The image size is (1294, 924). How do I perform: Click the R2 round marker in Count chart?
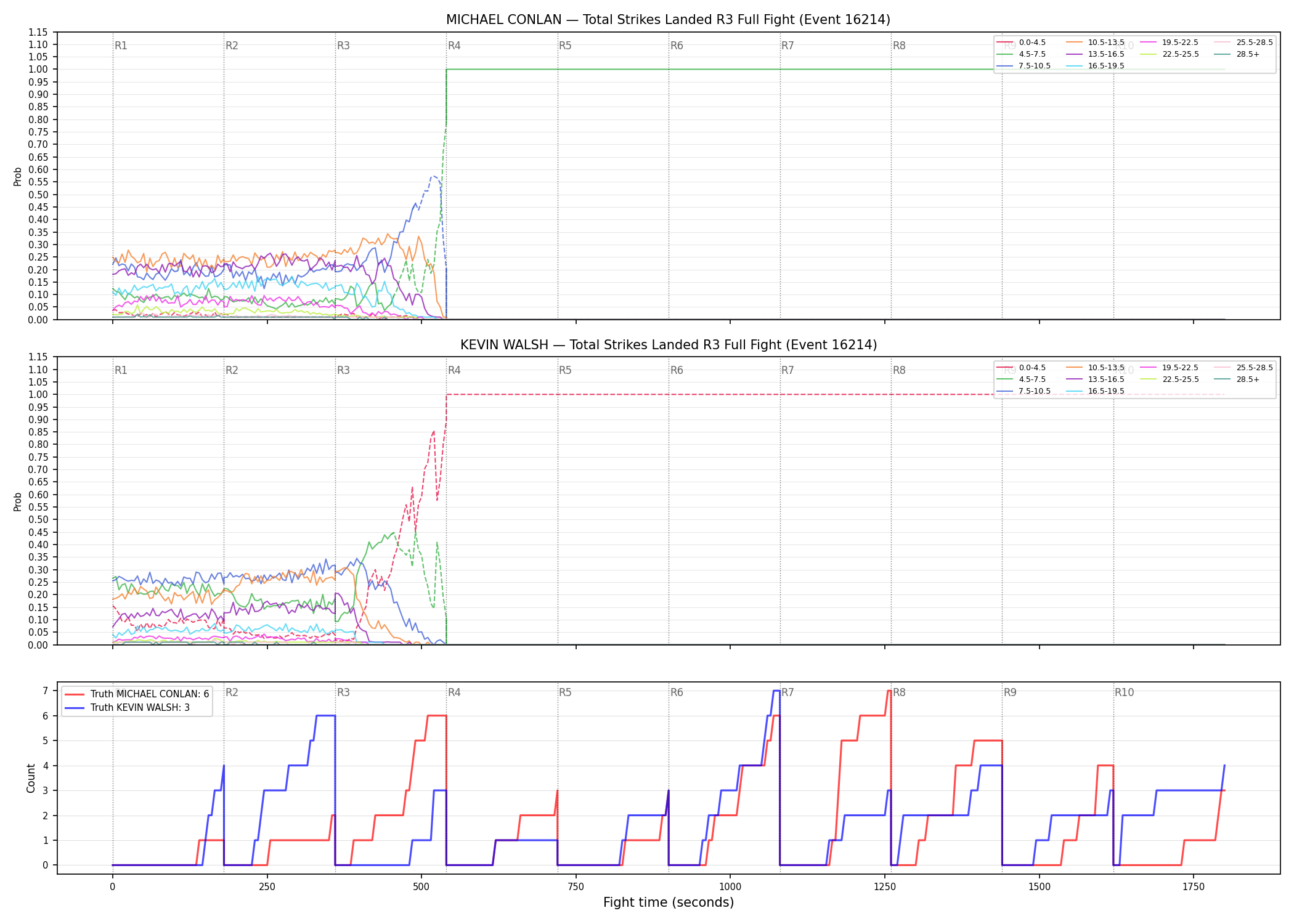pyautogui.click(x=232, y=692)
